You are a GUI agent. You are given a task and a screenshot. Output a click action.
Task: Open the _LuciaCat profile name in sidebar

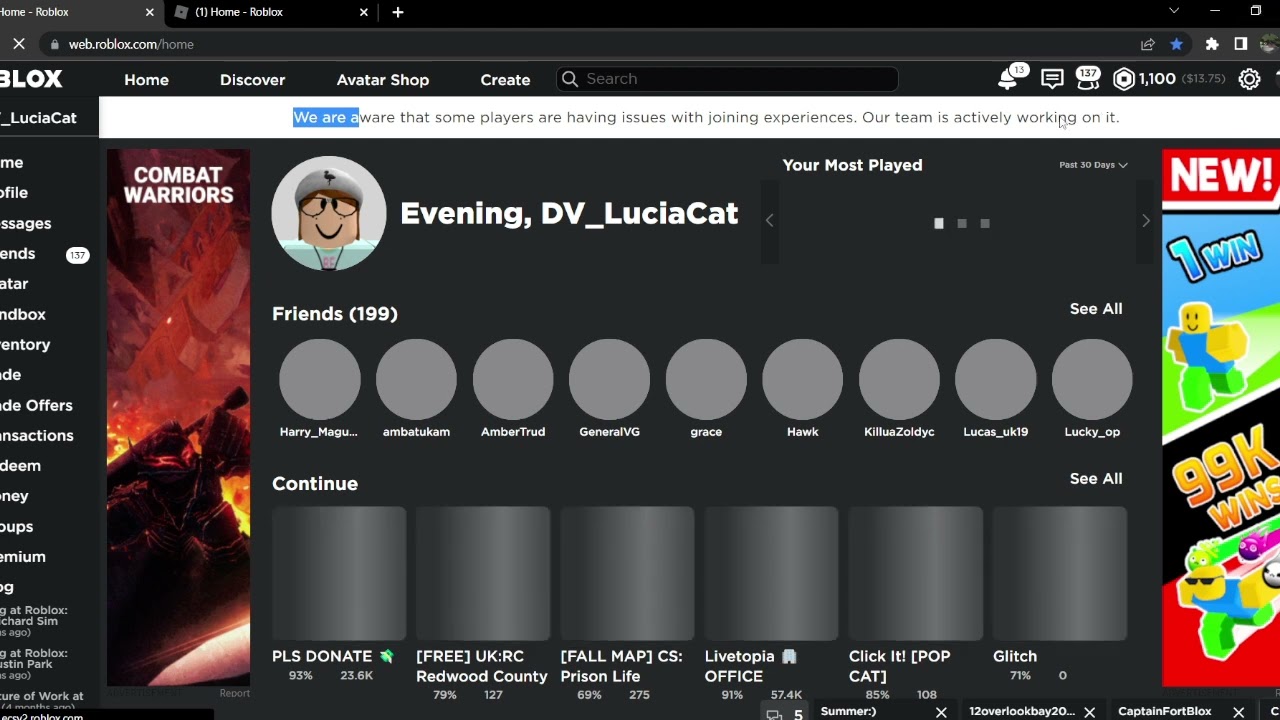[39, 118]
